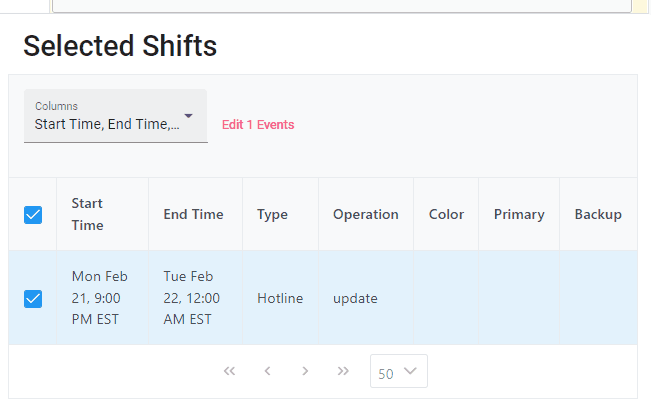The width and height of the screenshot is (651, 412).
Task: Sort by Start Time column header
Action: 88,214
